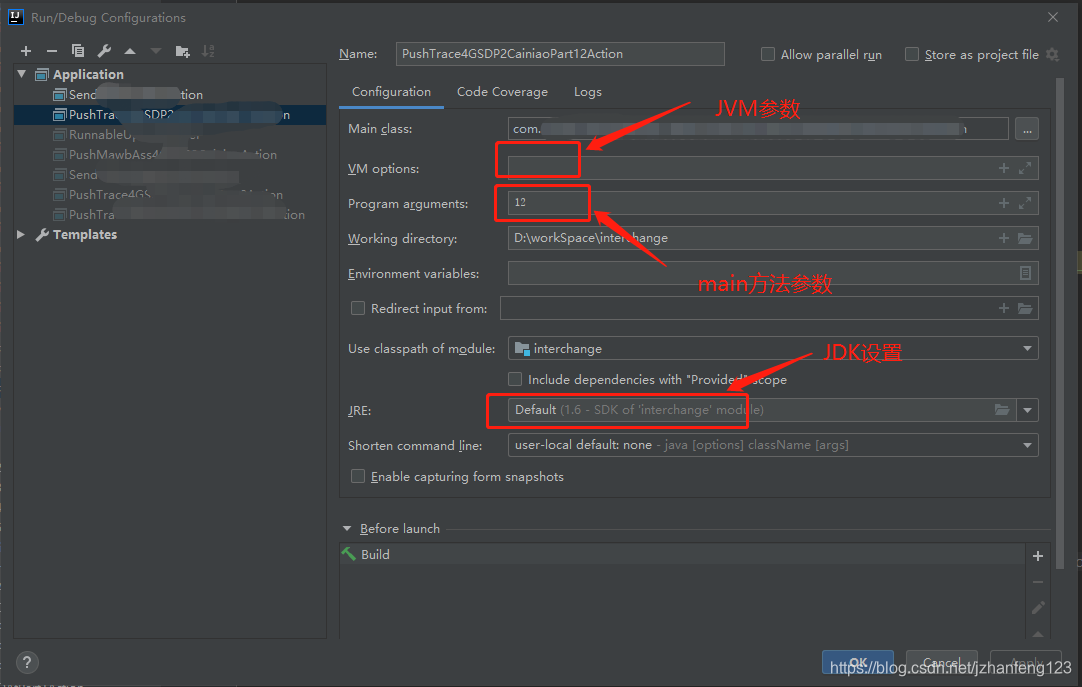This screenshot has height=687, width=1082.
Task: Click the OK button
Action: tap(858, 662)
